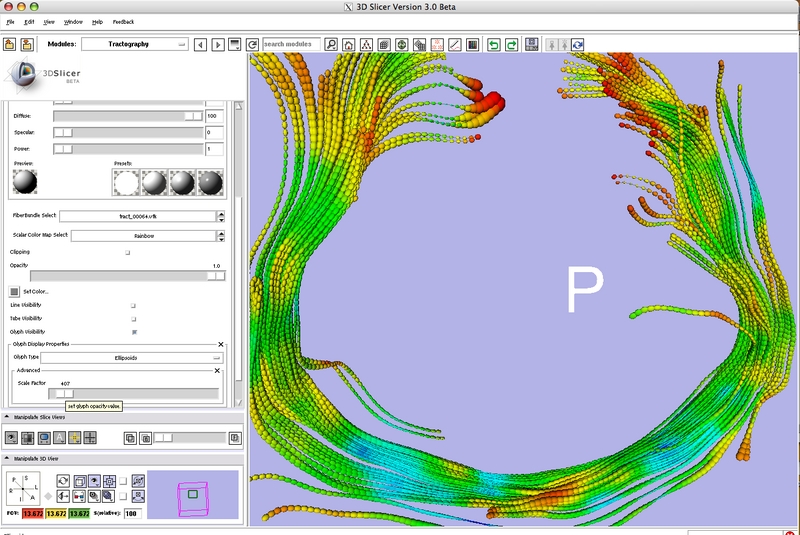Click the Opacity slider track
This screenshot has height=535, width=800.
[120, 276]
